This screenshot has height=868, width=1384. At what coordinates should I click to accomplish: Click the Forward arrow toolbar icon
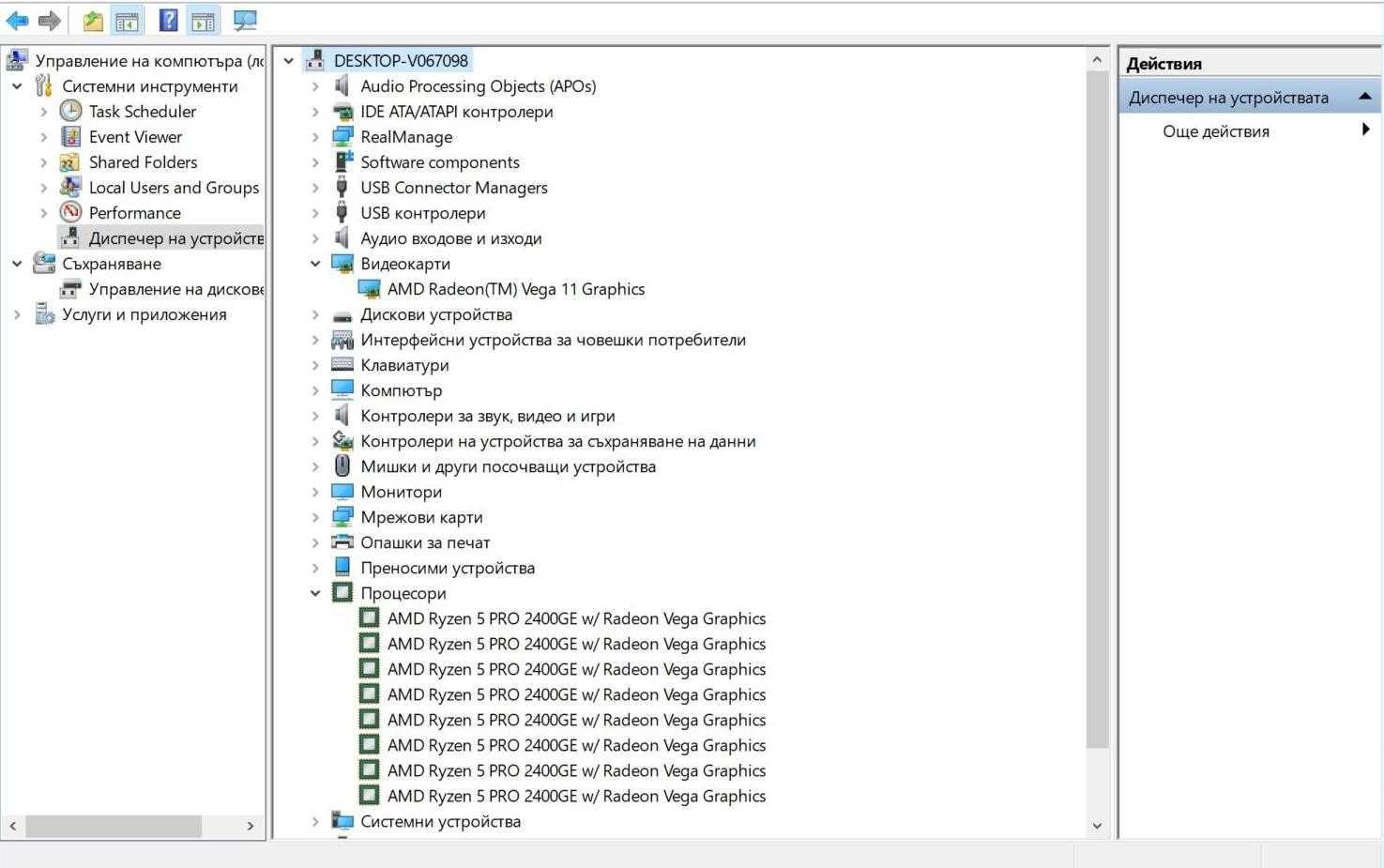pyautogui.click(x=50, y=20)
